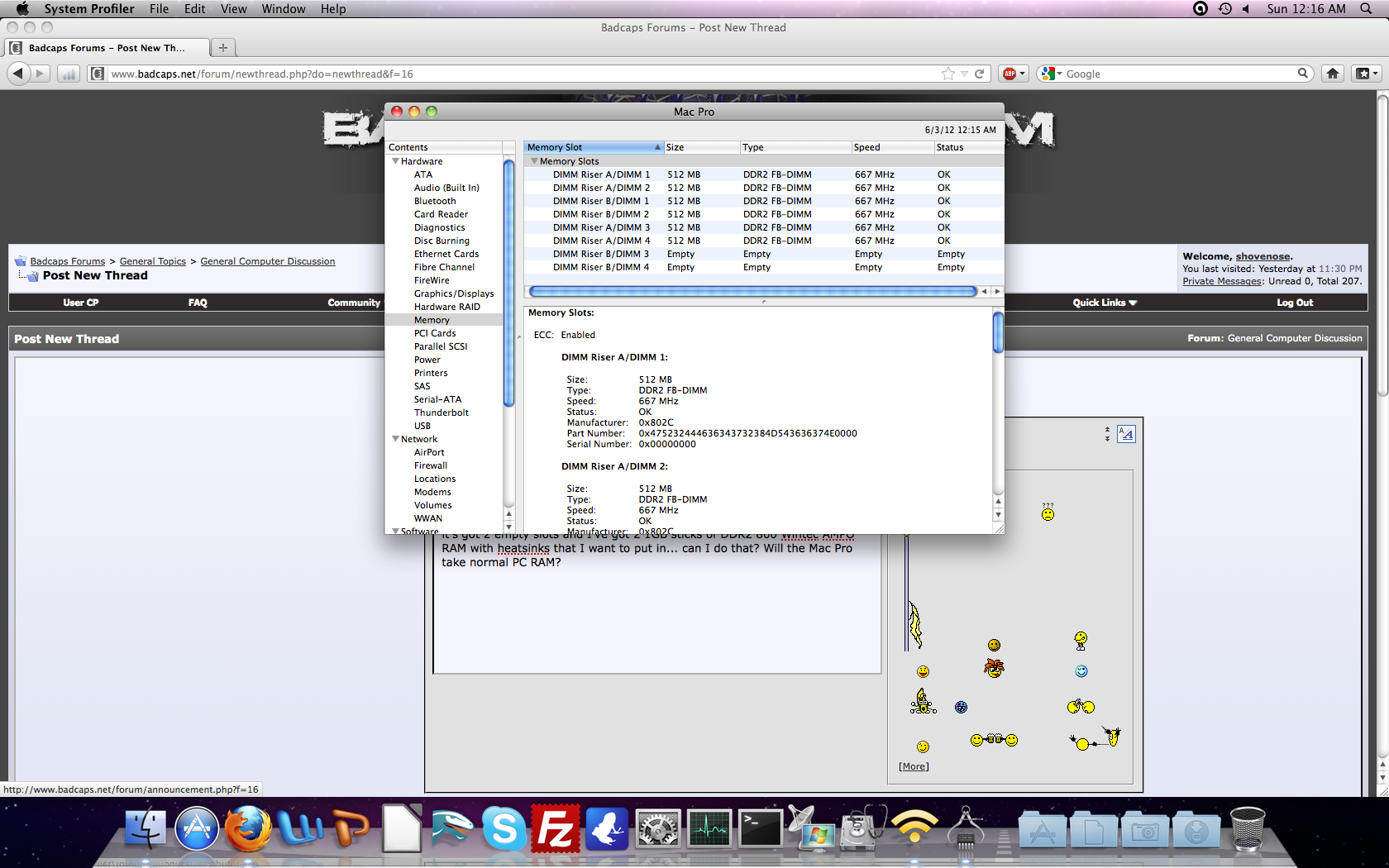Click the memory details pane scrollbar

point(998,331)
